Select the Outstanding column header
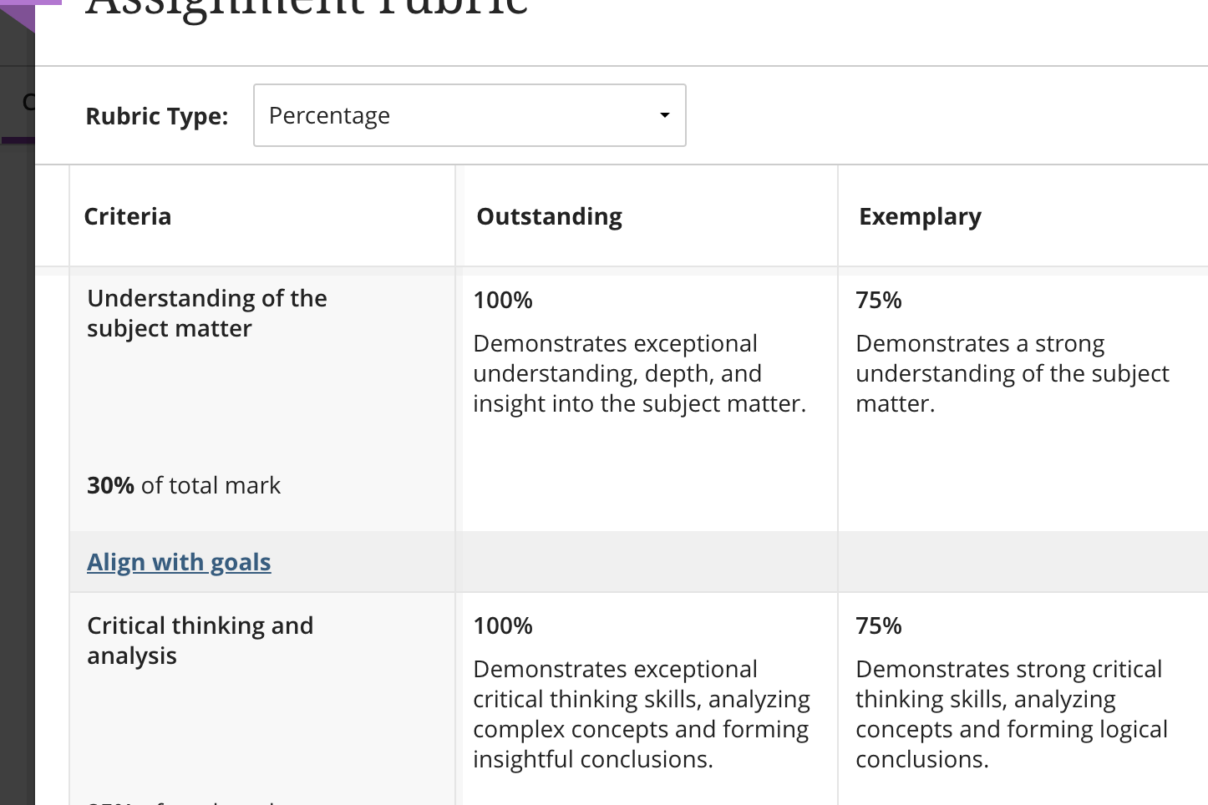The height and width of the screenshot is (805, 1208). (549, 216)
